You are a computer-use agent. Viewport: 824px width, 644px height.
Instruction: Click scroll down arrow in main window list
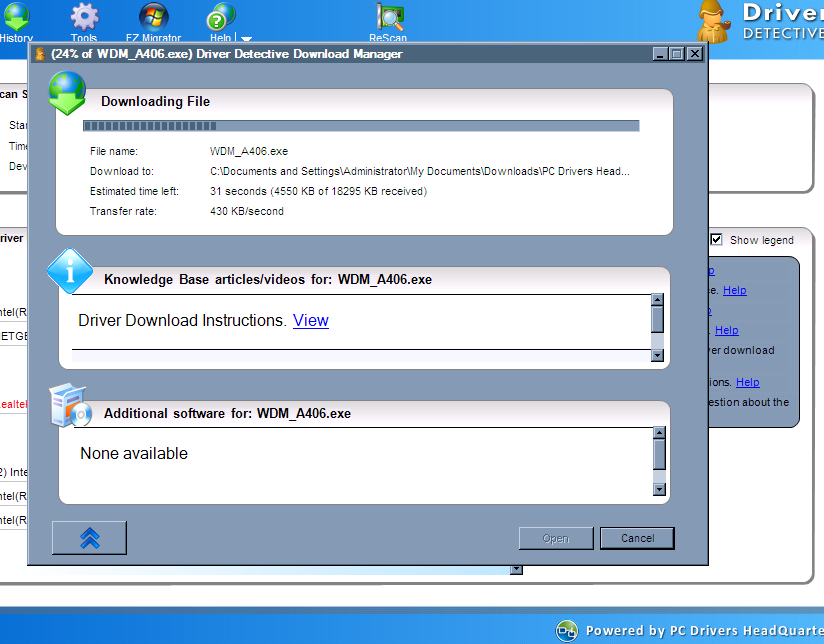pyautogui.click(x=517, y=569)
